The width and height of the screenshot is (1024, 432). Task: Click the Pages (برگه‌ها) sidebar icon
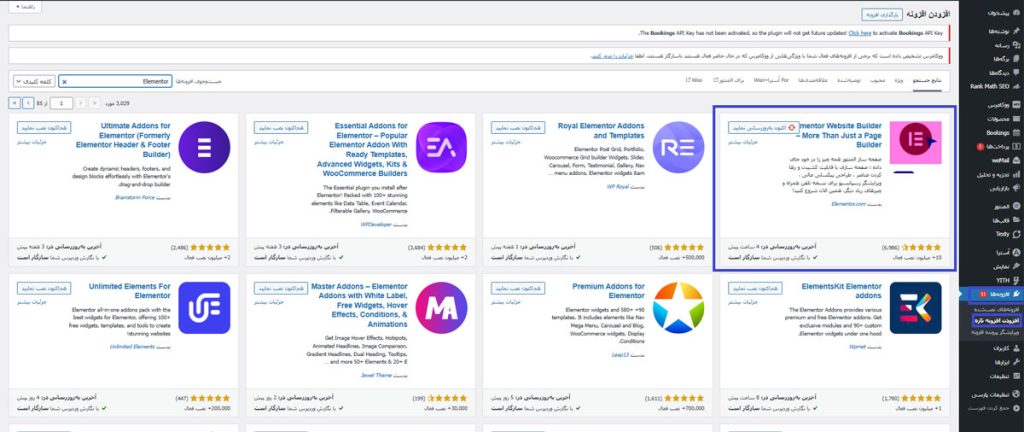coord(1017,58)
